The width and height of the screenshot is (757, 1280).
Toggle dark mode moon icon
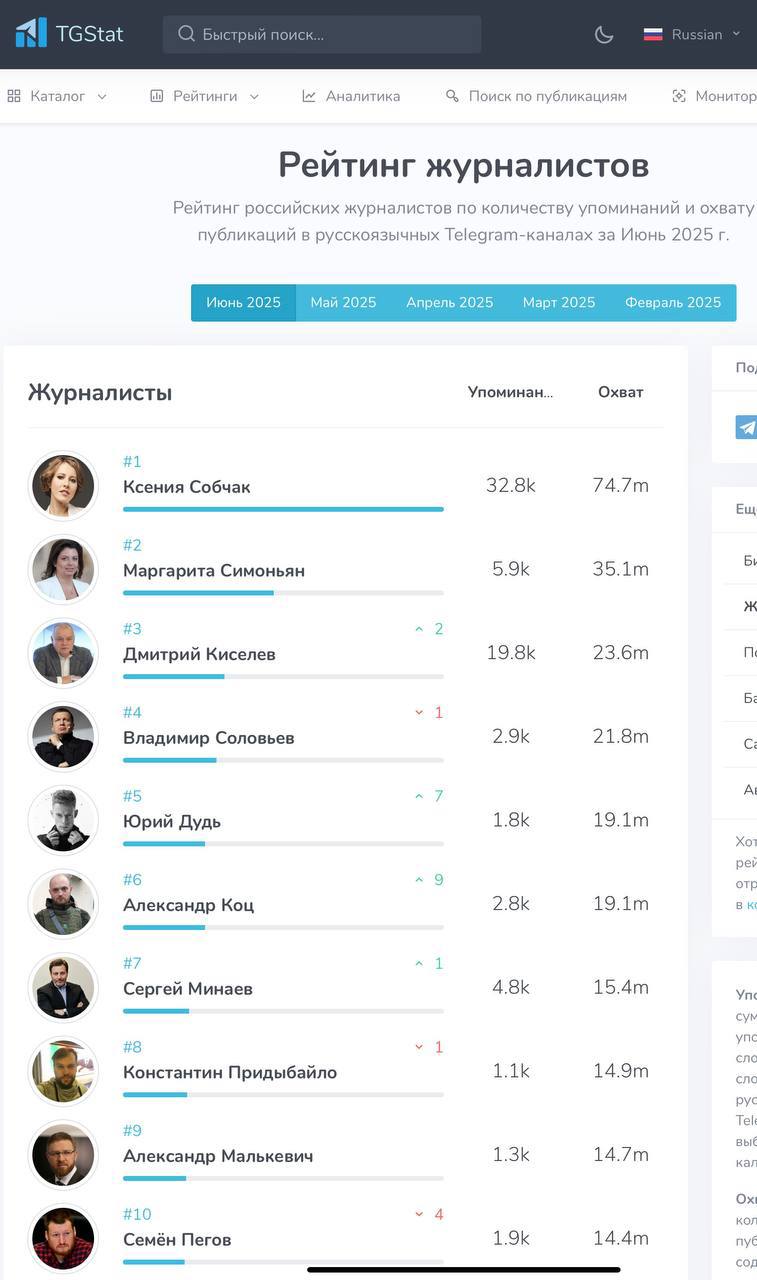coord(604,34)
